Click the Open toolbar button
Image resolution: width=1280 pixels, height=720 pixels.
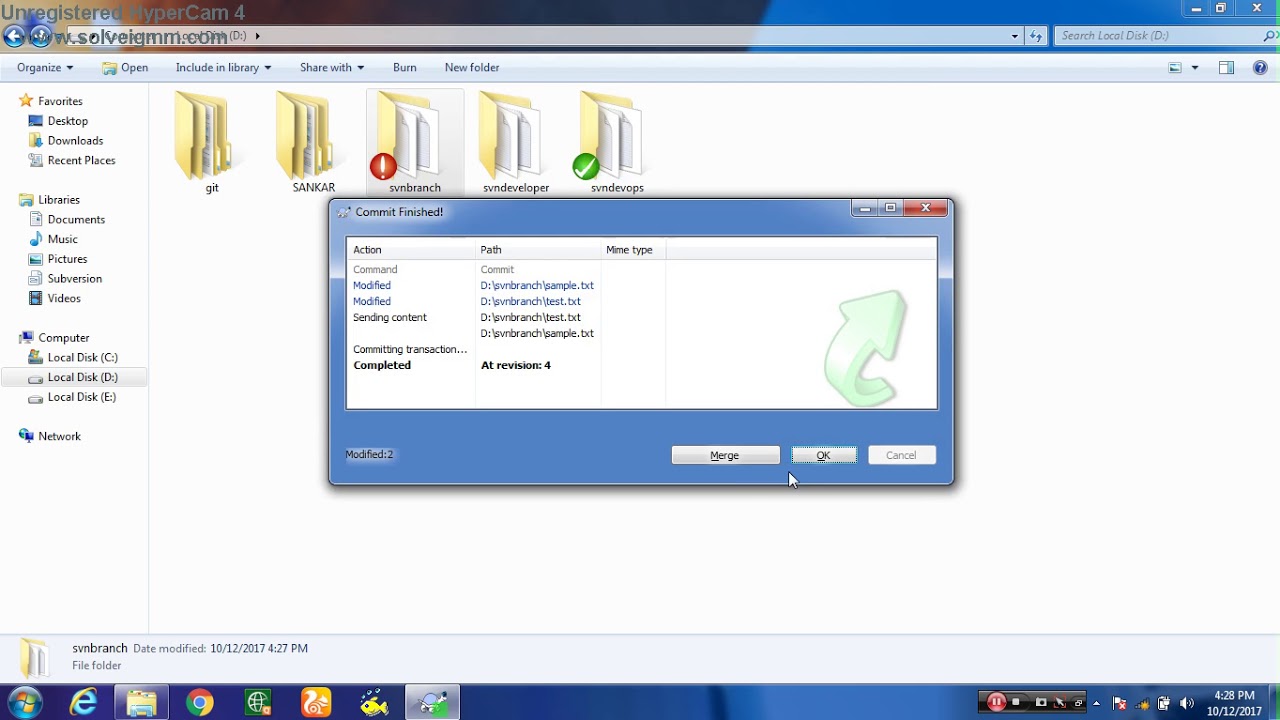(125, 68)
